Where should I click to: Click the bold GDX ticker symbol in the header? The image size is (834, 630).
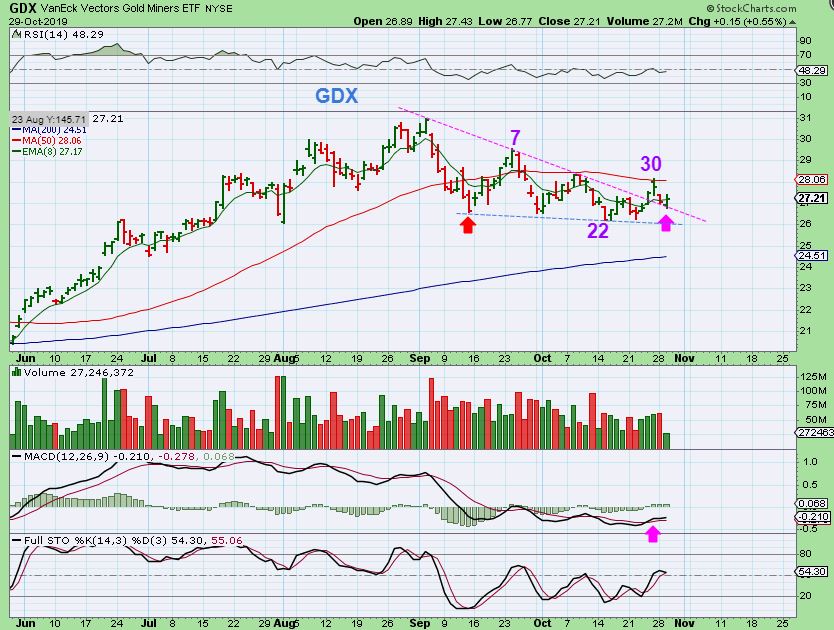[x=23, y=9]
